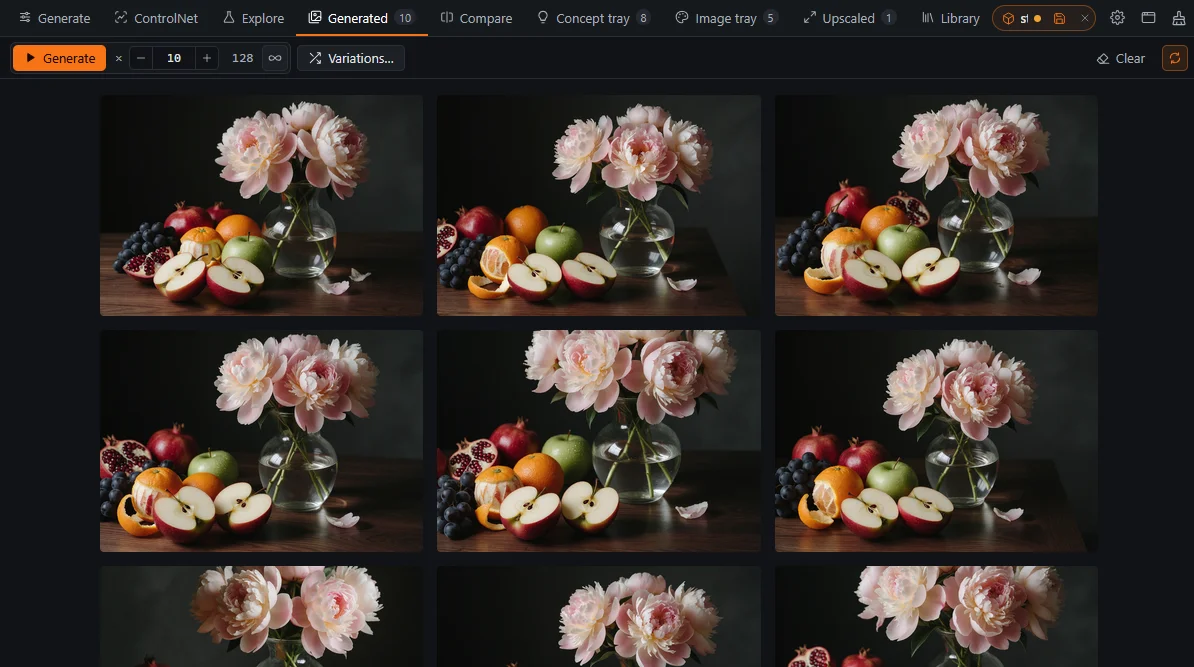Screen dimensions: 1194x667
Task: Switch to the Upscaled tab
Action: coord(848,18)
